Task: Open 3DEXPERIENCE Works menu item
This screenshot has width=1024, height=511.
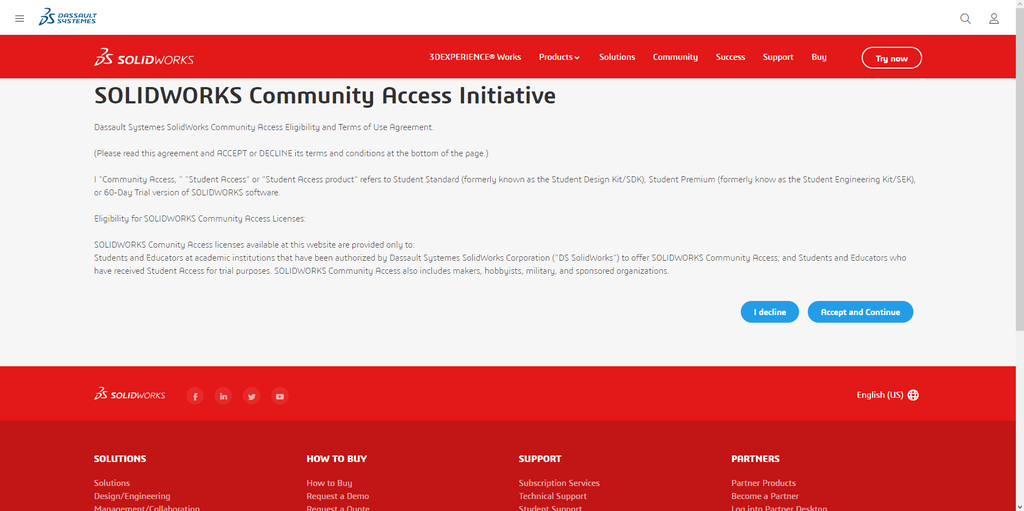Action: pos(475,57)
